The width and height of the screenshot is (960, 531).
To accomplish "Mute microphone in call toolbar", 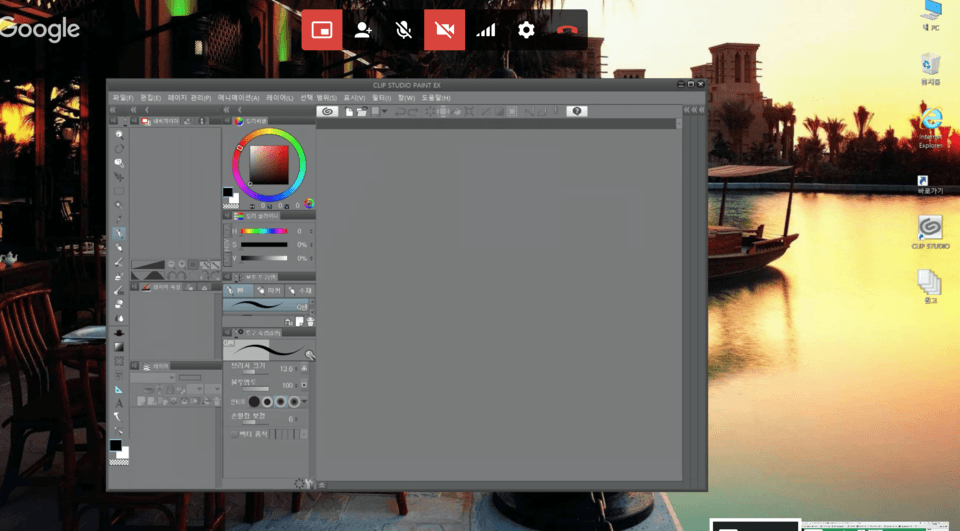I will 403,29.
